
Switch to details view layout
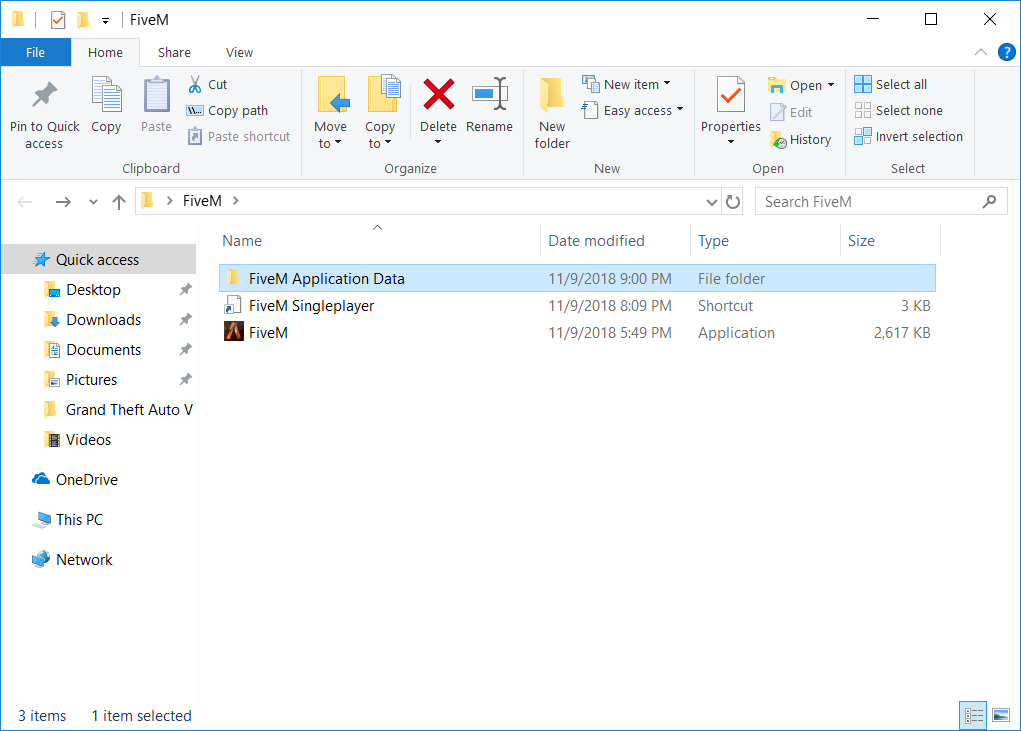coord(973,715)
